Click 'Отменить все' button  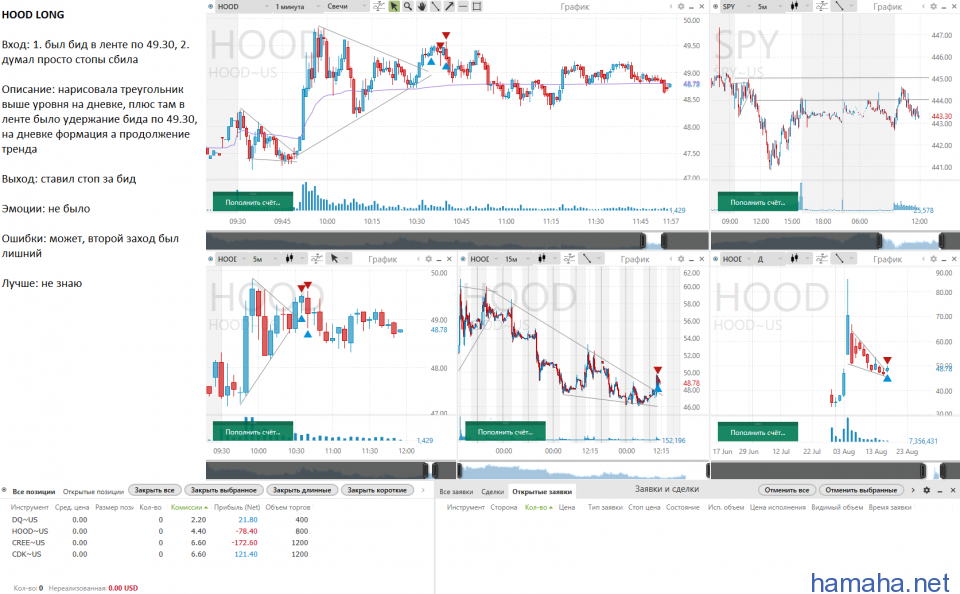(x=787, y=490)
